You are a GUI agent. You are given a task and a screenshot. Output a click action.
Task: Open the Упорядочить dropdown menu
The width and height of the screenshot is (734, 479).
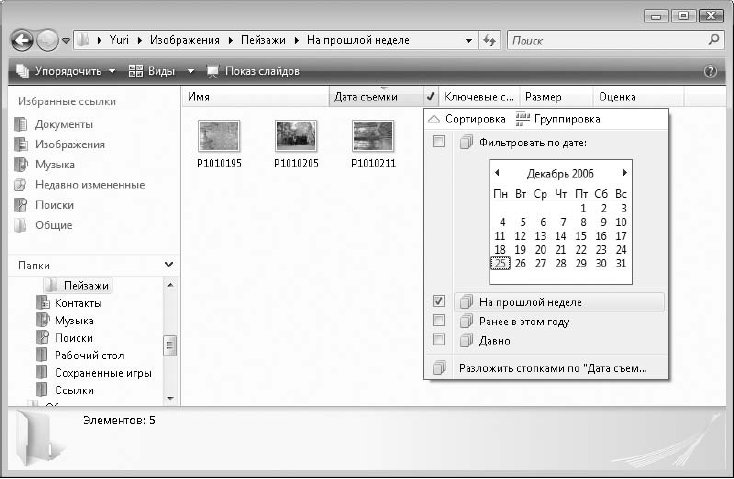(66, 72)
